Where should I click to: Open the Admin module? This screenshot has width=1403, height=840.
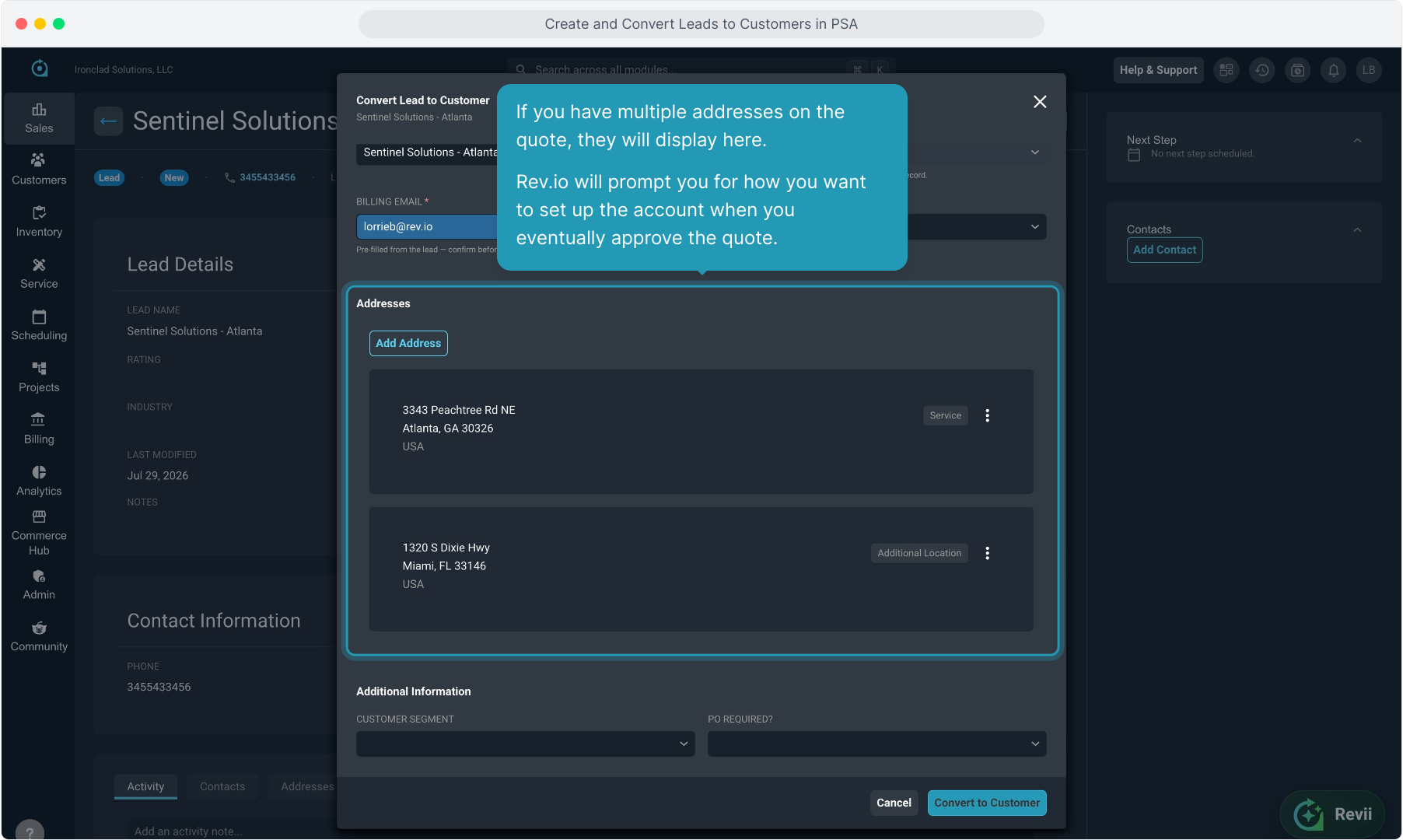click(39, 585)
